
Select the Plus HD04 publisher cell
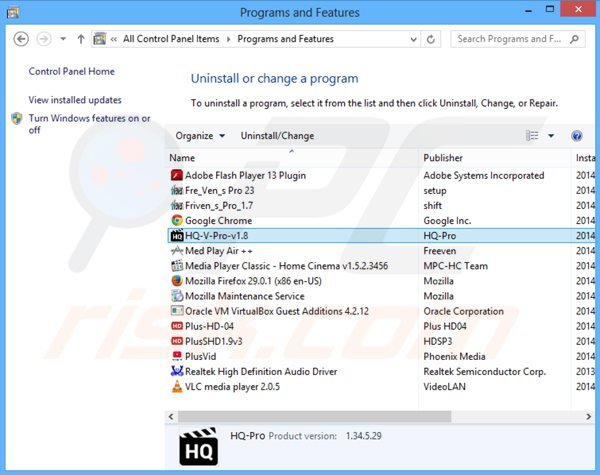[445, 326]
